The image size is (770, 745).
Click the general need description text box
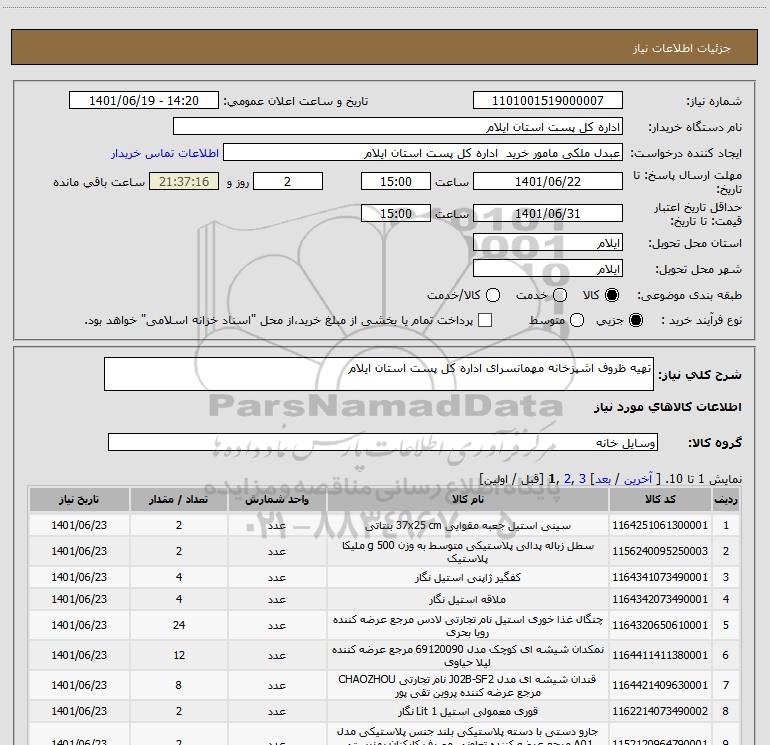pyautogui.click(x=379, y=374)
